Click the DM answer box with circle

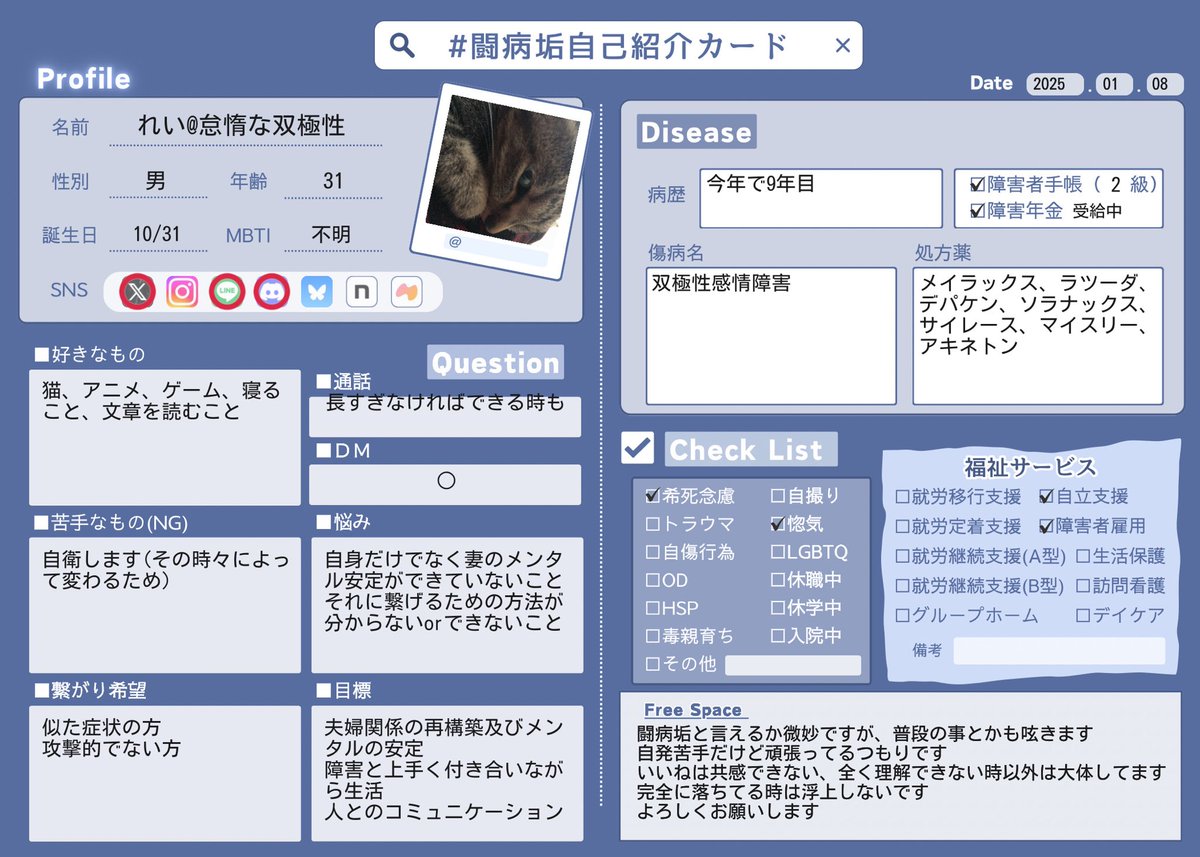[445, 484]
